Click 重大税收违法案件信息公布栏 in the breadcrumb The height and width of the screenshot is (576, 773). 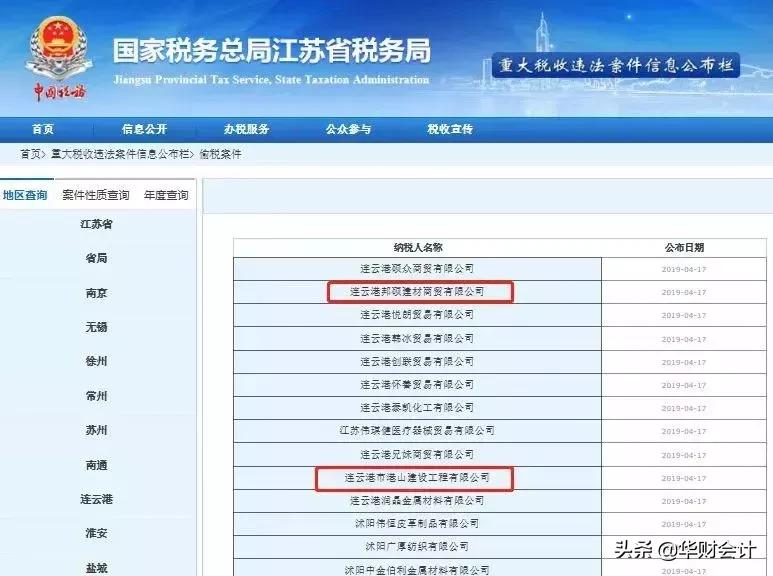tap(120, 154)
